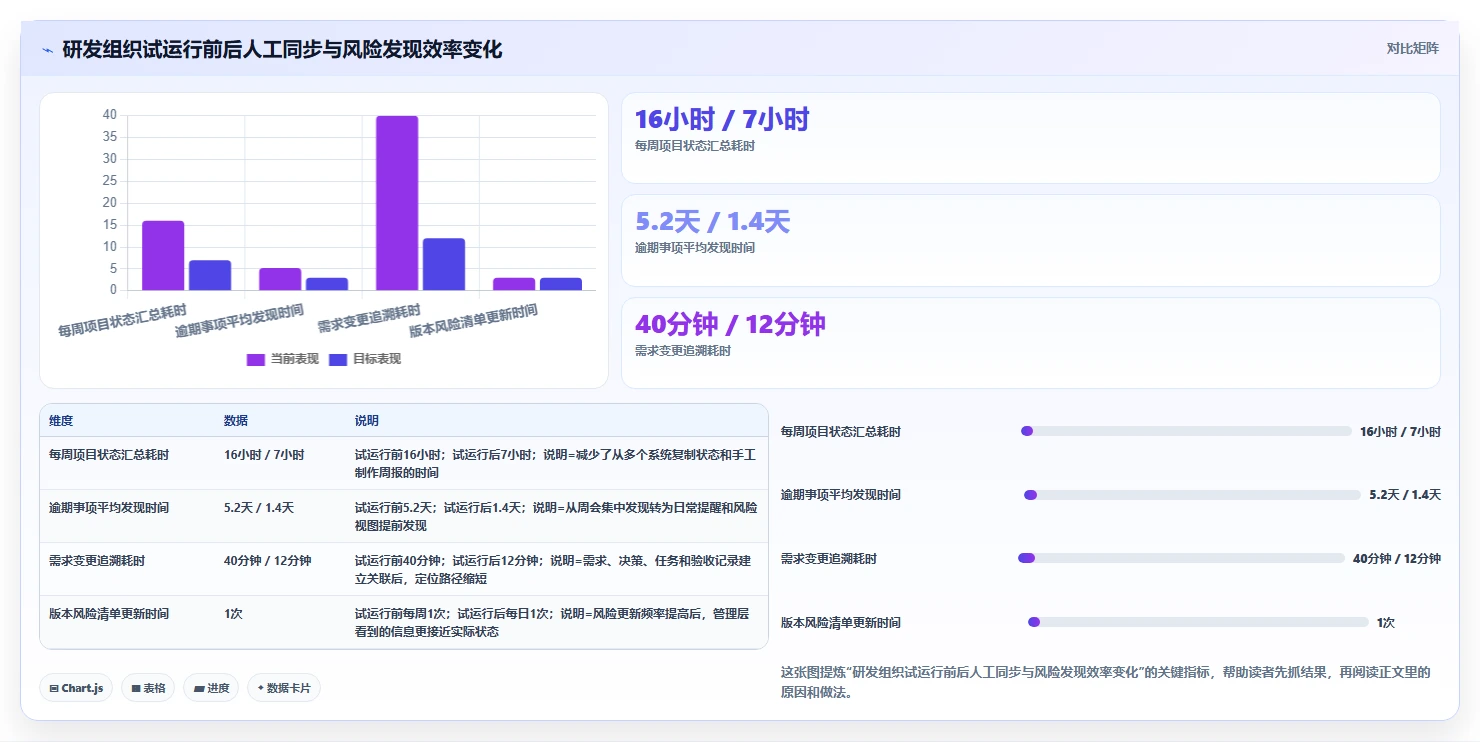Click the progress value 1次 at right
This screenshot has width=1480, height=742.
click(1386, 622)
